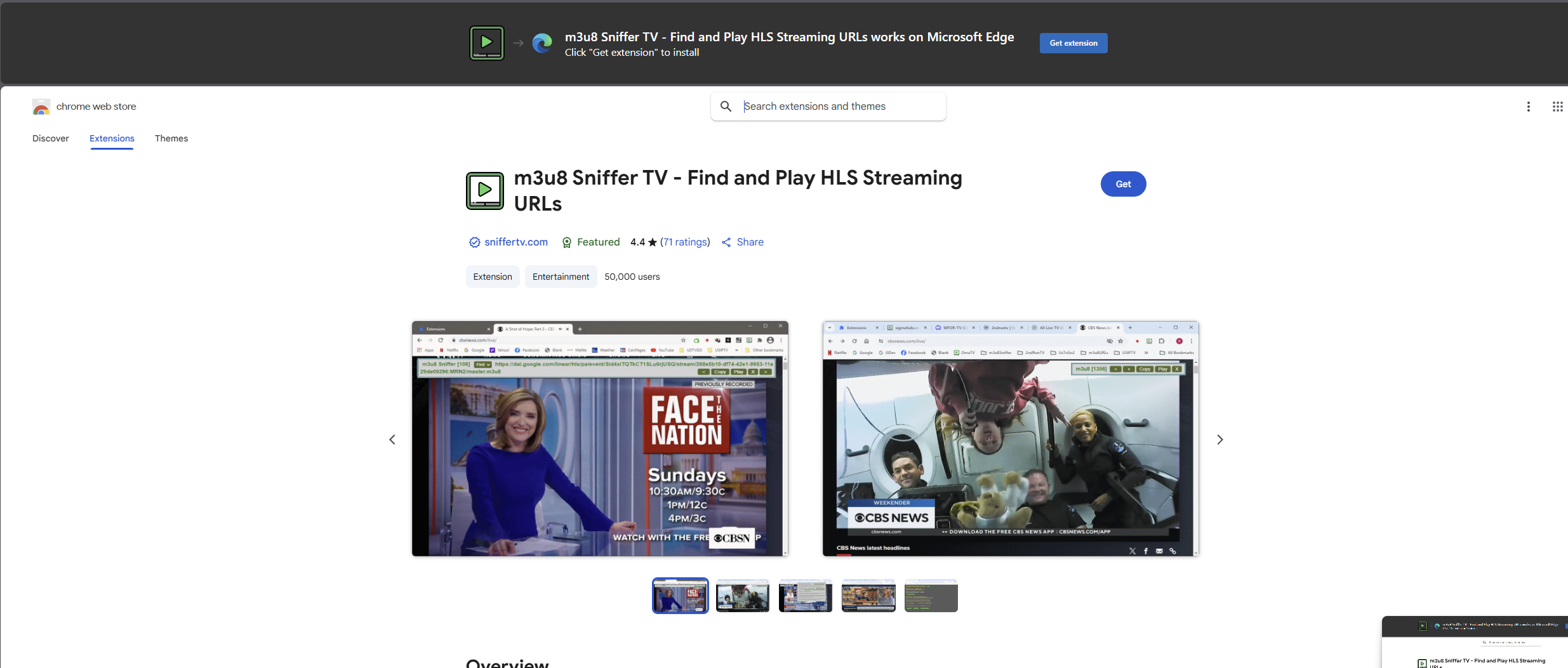This screenshot has width=1568, height=668.
Task: Open the sniffertv.com publisher link
Action: click(x=515, y=242)
